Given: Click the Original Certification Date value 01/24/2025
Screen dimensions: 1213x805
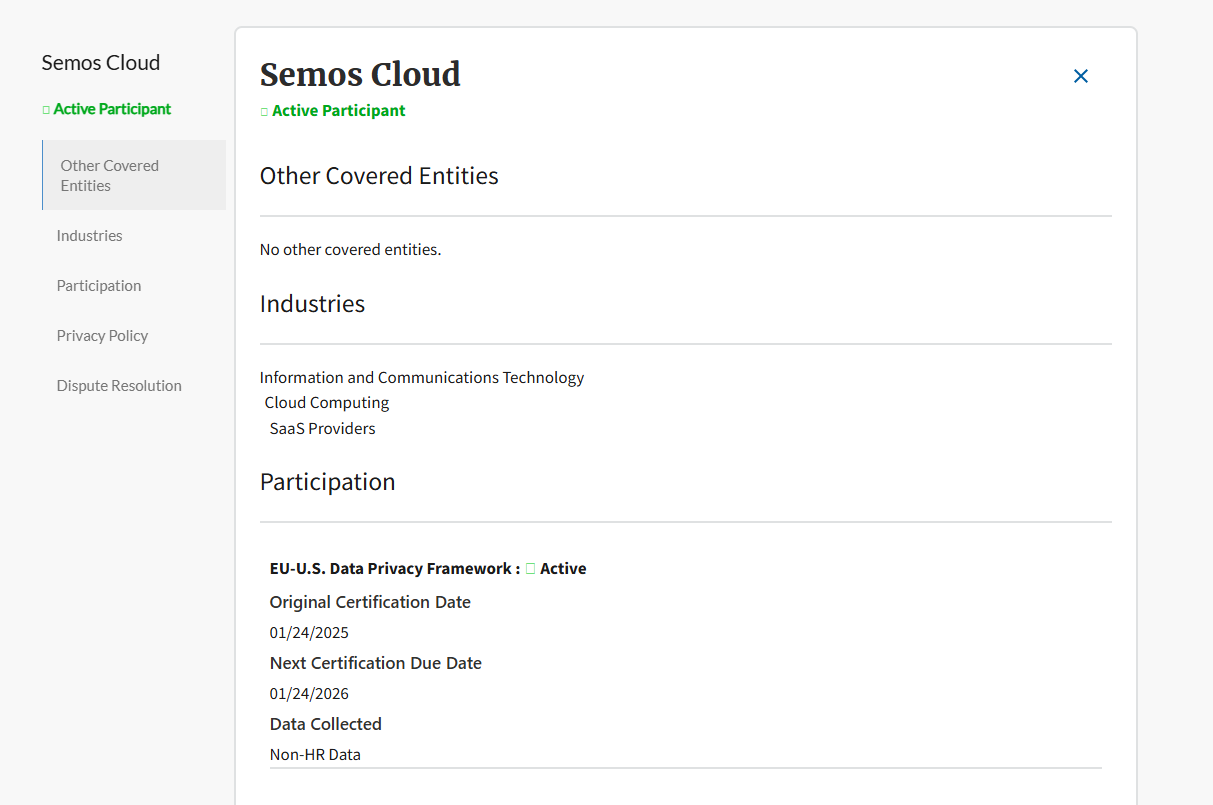Looking at the screenshot, I should [x=309, y=632].
